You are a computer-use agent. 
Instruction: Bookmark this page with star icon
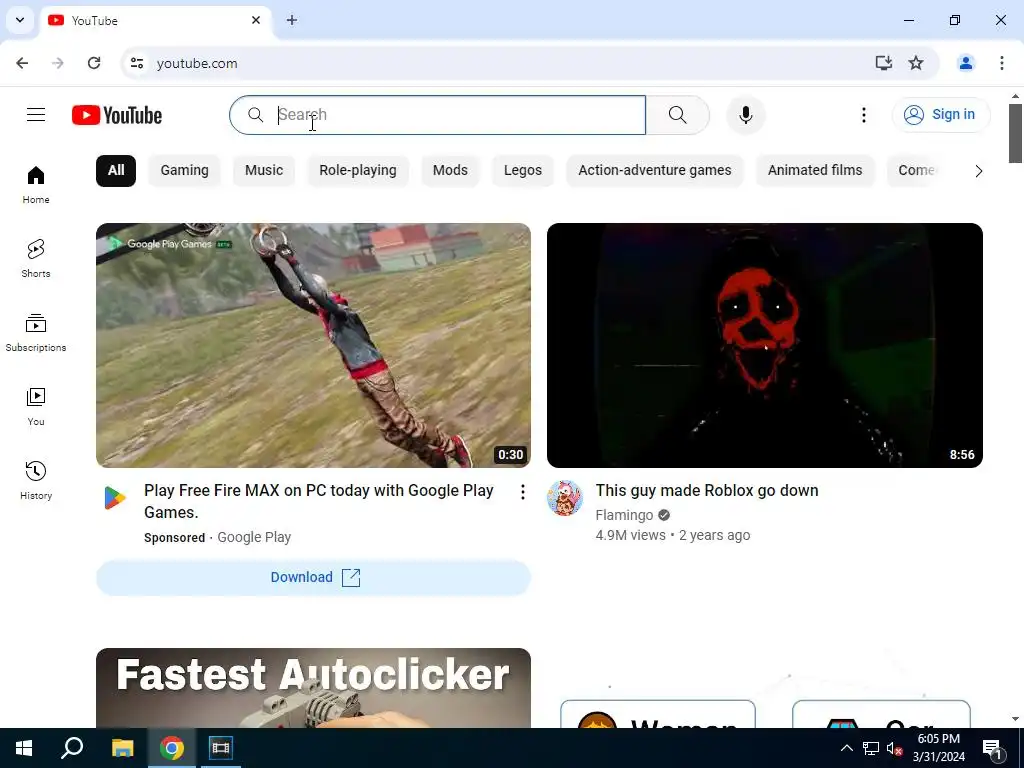[x=916, y=63]
